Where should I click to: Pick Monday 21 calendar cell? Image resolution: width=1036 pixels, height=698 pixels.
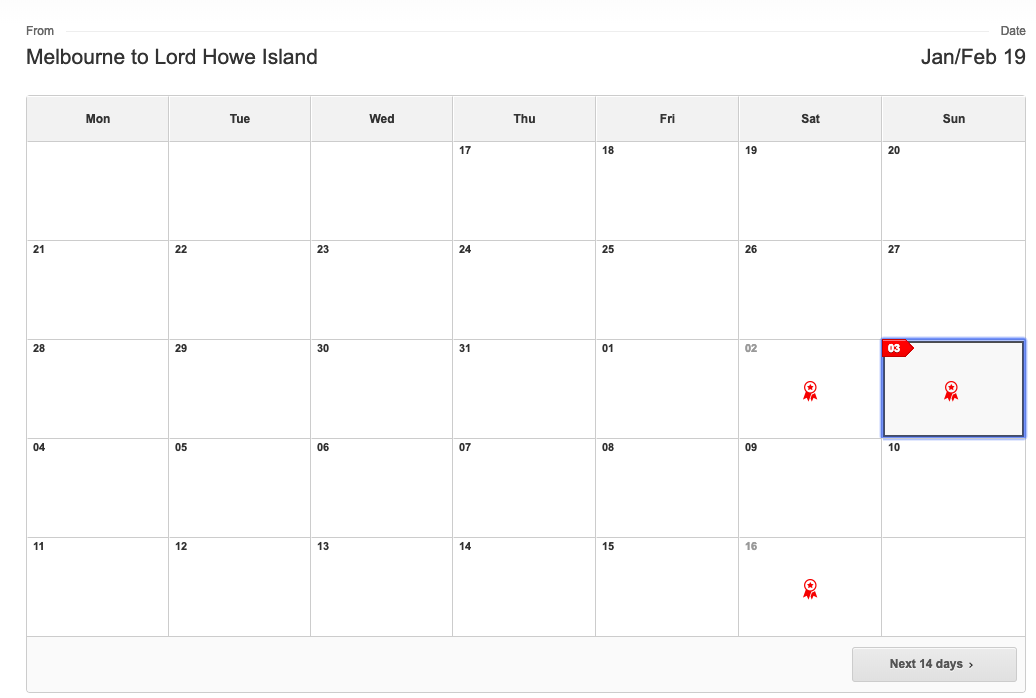98,290
